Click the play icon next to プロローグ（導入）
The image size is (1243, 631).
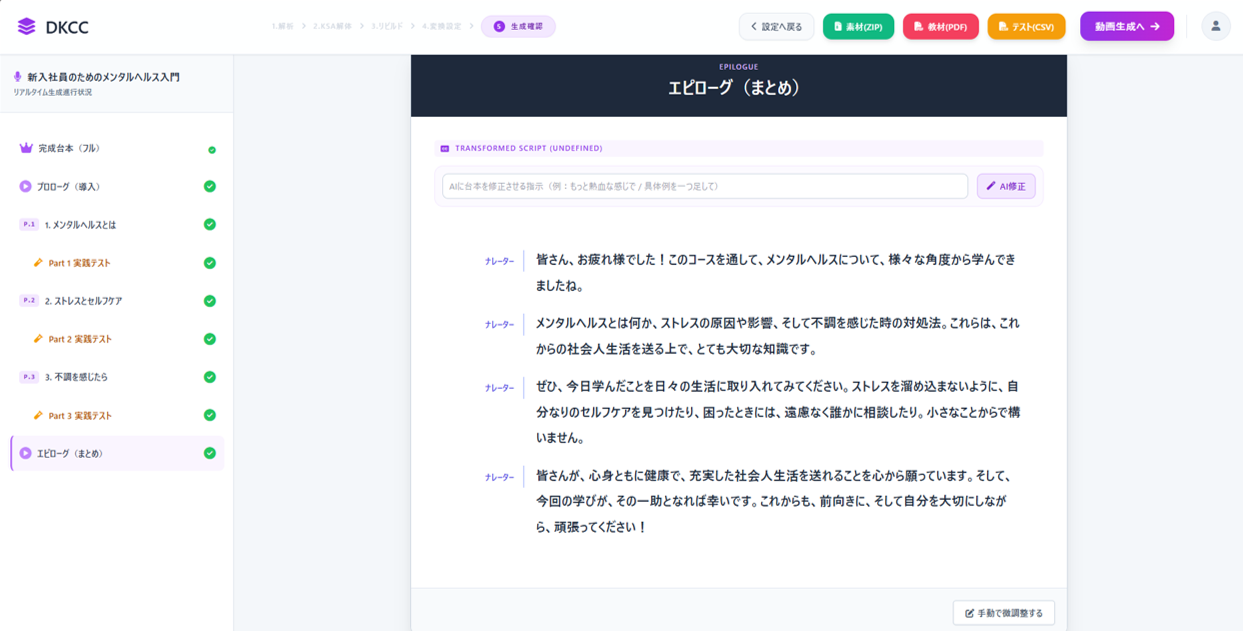click(26, 186)
